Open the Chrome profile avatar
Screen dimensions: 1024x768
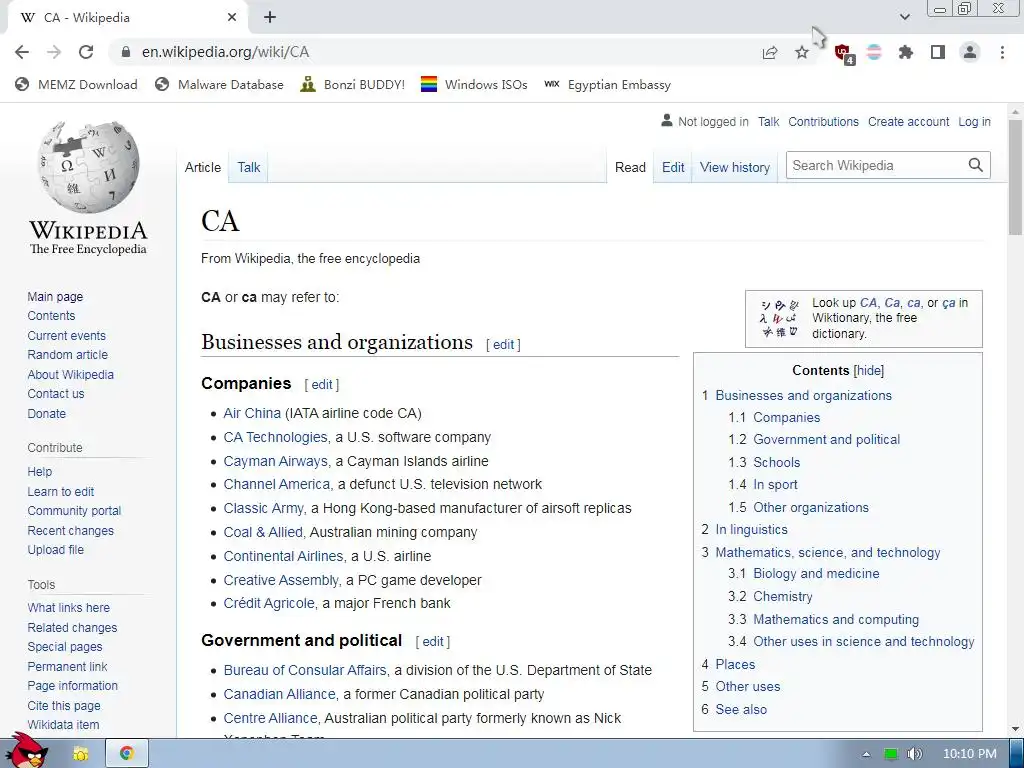(970, 52)
